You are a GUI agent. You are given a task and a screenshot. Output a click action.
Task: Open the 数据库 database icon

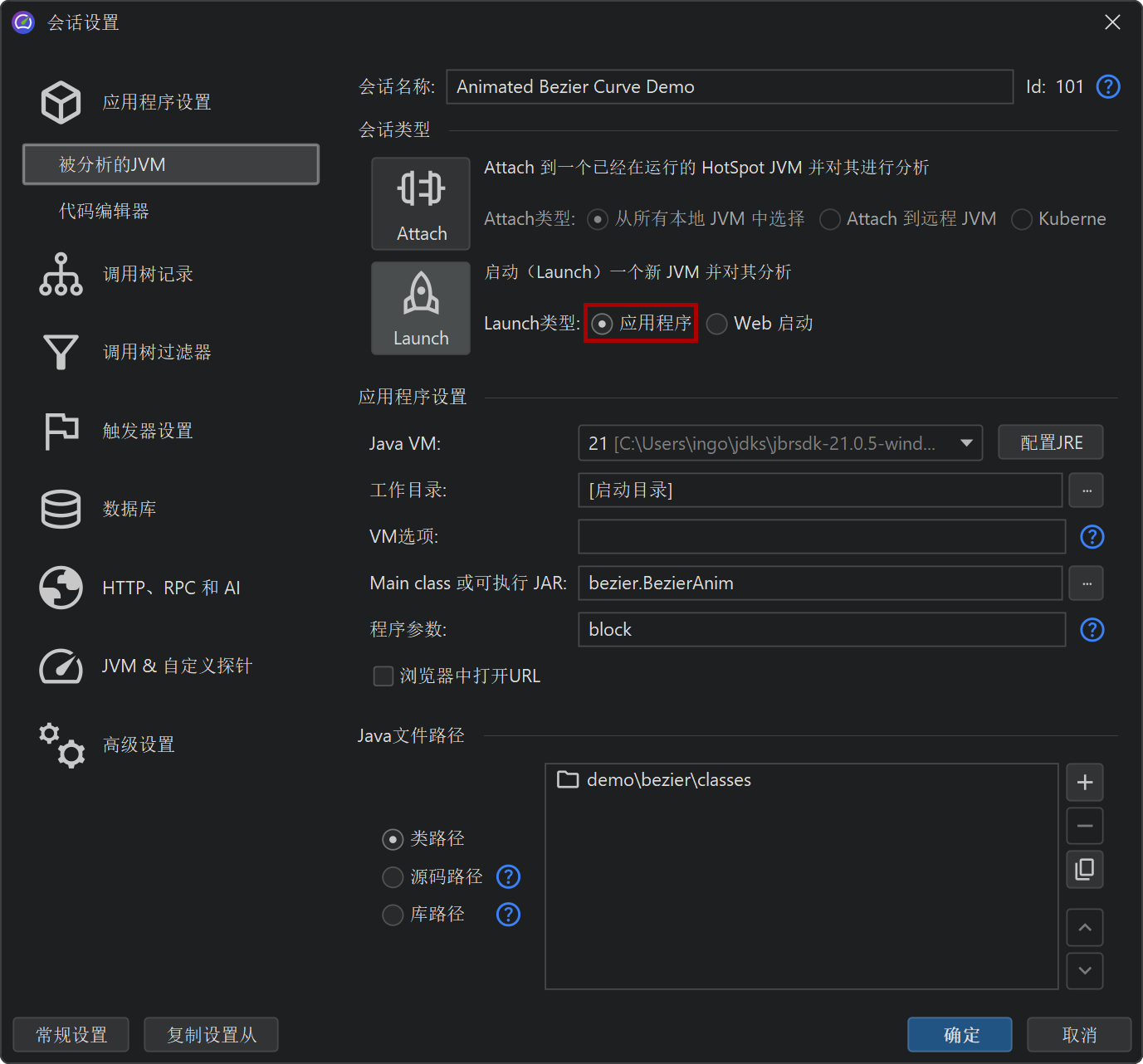[x=61, y=509]
